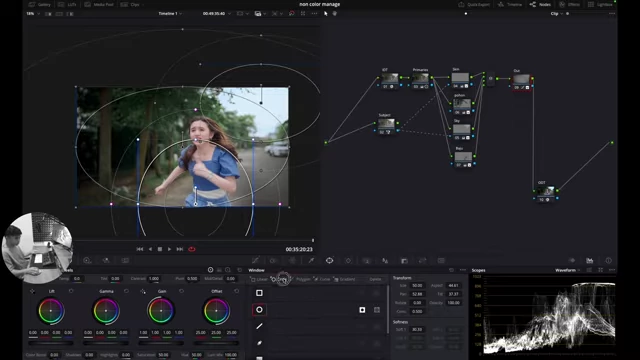The height and width of the screenshot is (360, 640).
Task: Reset the Gamma color wheel
Action: point(126,291)
